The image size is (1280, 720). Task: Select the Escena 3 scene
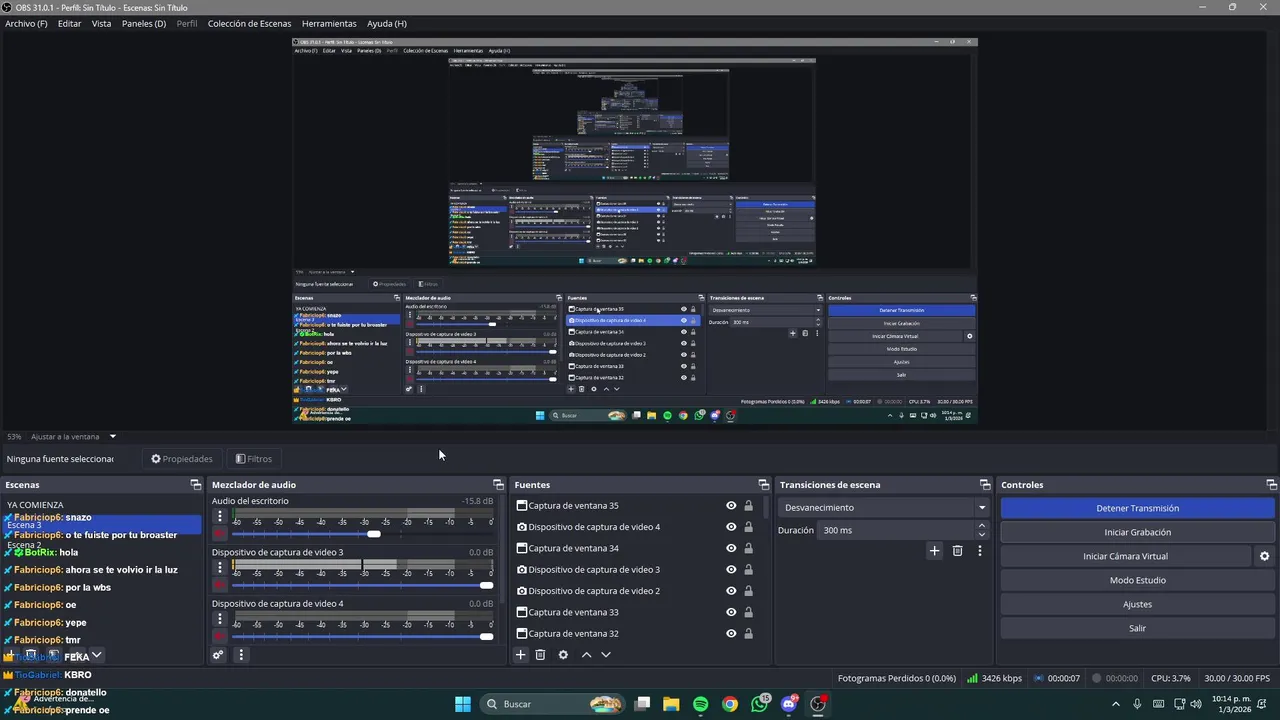pyautogui.click(x=102, y=524)
